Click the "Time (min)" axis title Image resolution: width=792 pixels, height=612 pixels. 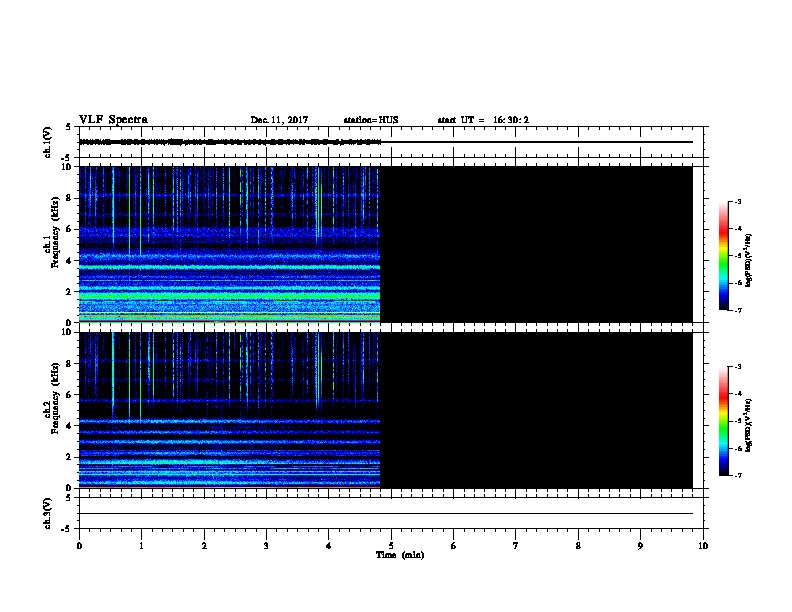click(400, 555)
